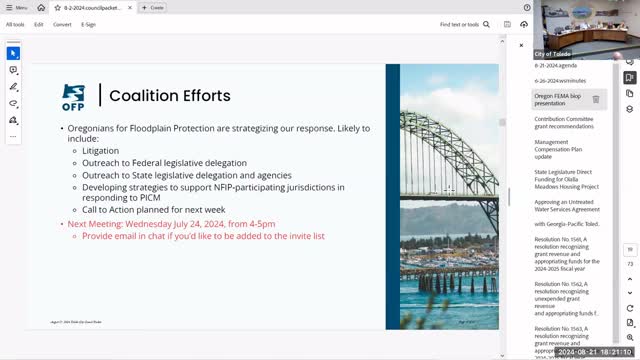This screenshot has height=360, width=640.
Task: Delete the Oregon FEMA biop presentation bookmark
Action: [596, 99]
